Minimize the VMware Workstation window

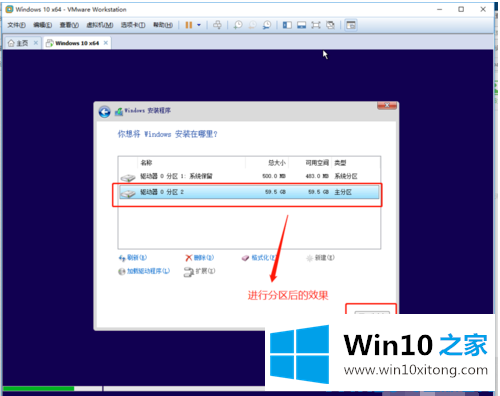tap(440, 9)
